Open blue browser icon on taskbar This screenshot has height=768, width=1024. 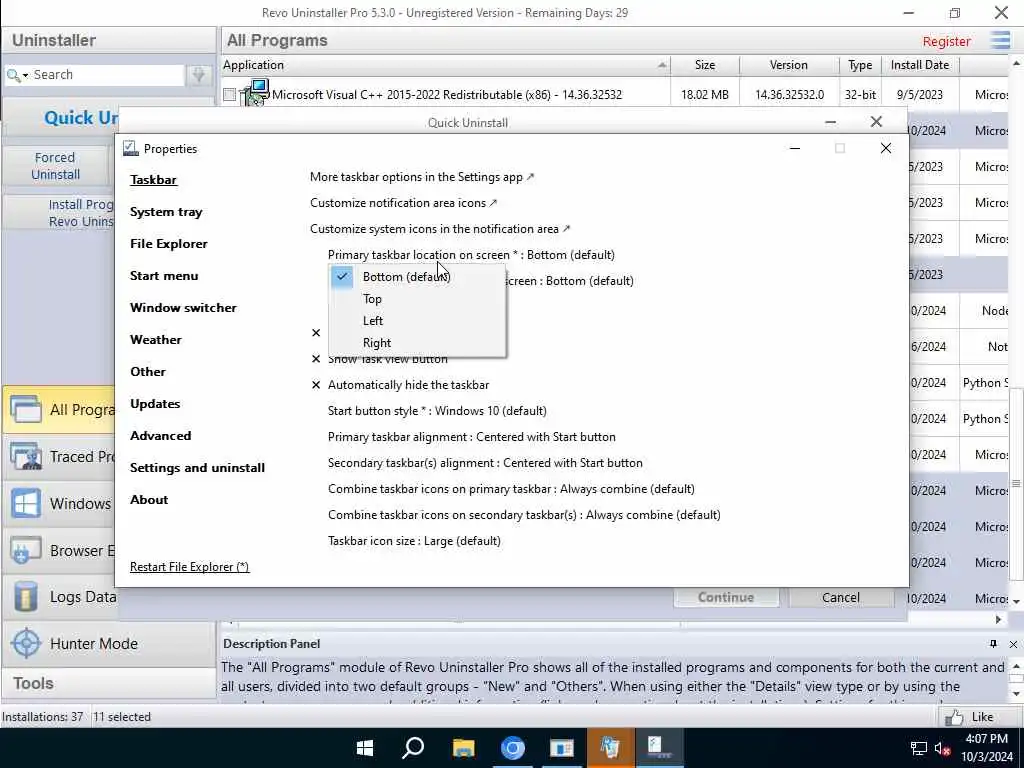click(513, 748)
